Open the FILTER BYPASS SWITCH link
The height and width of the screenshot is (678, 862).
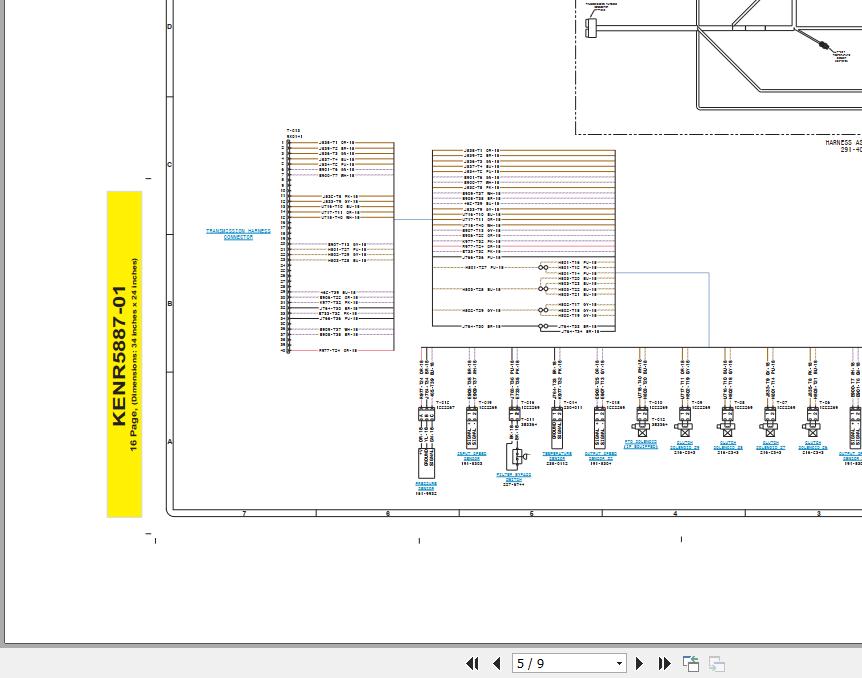pos(513,477)
